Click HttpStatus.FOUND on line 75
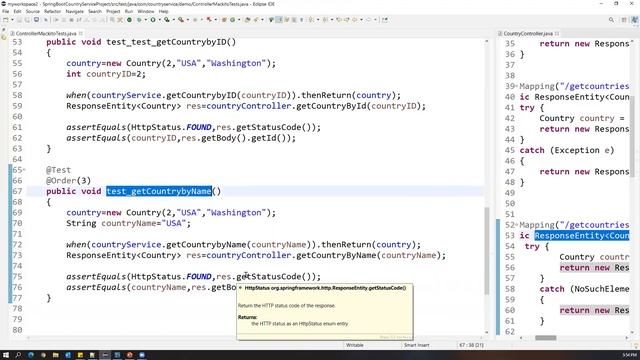The width and height of the screenshot is (640, 360). (171, 276)
